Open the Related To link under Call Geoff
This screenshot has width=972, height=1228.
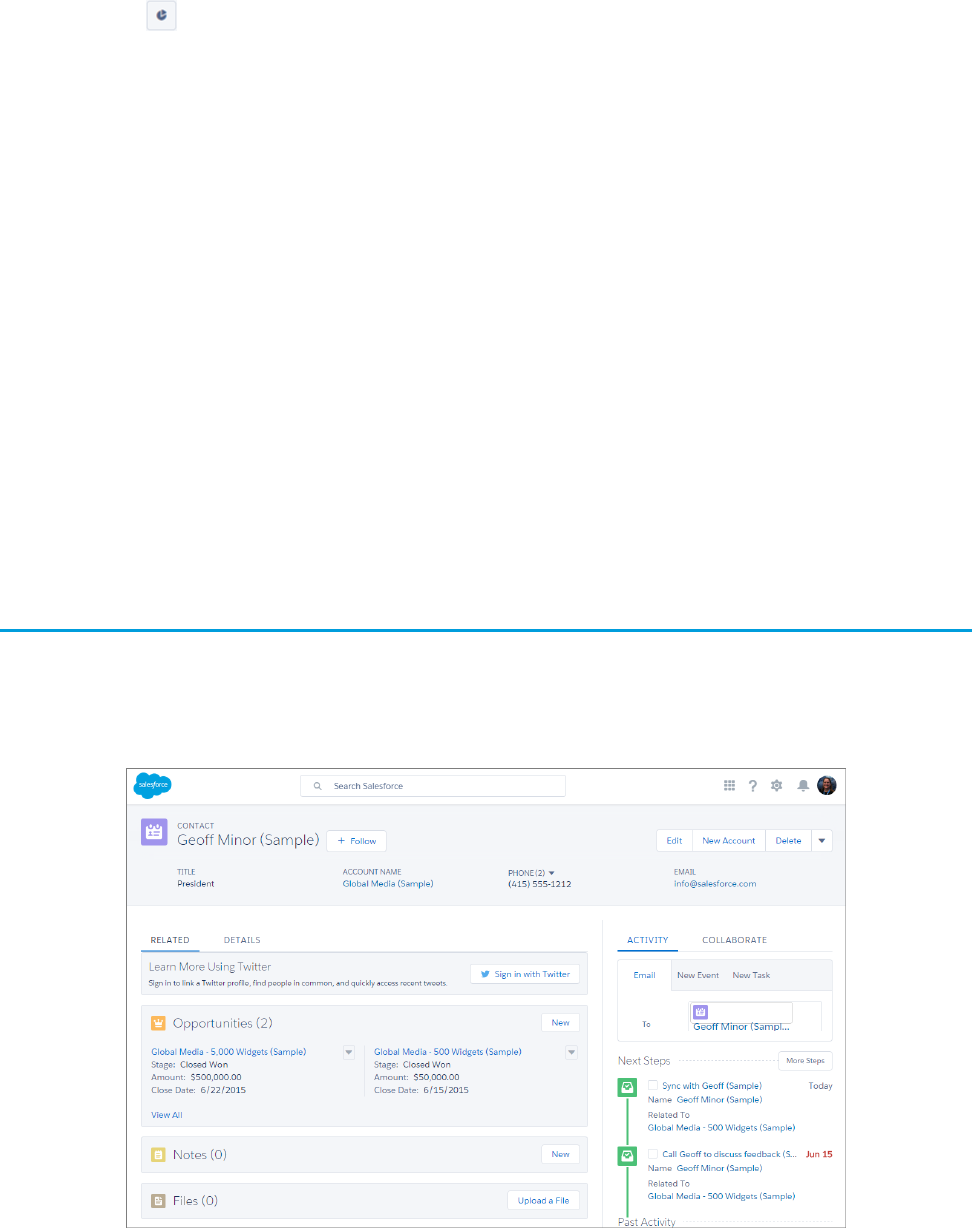(x=722, y=1196)
